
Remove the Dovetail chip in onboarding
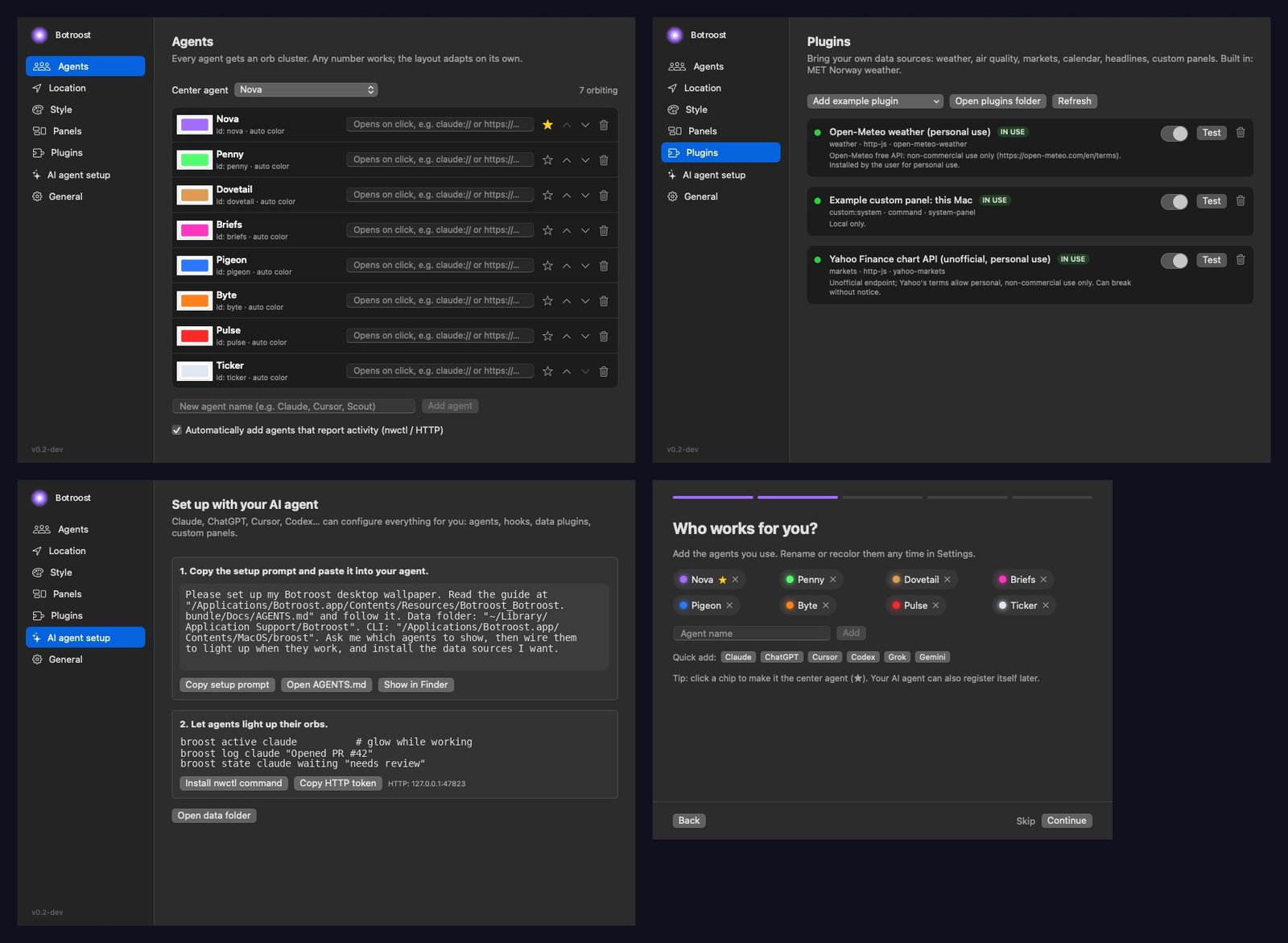click(x=947, y=580)
